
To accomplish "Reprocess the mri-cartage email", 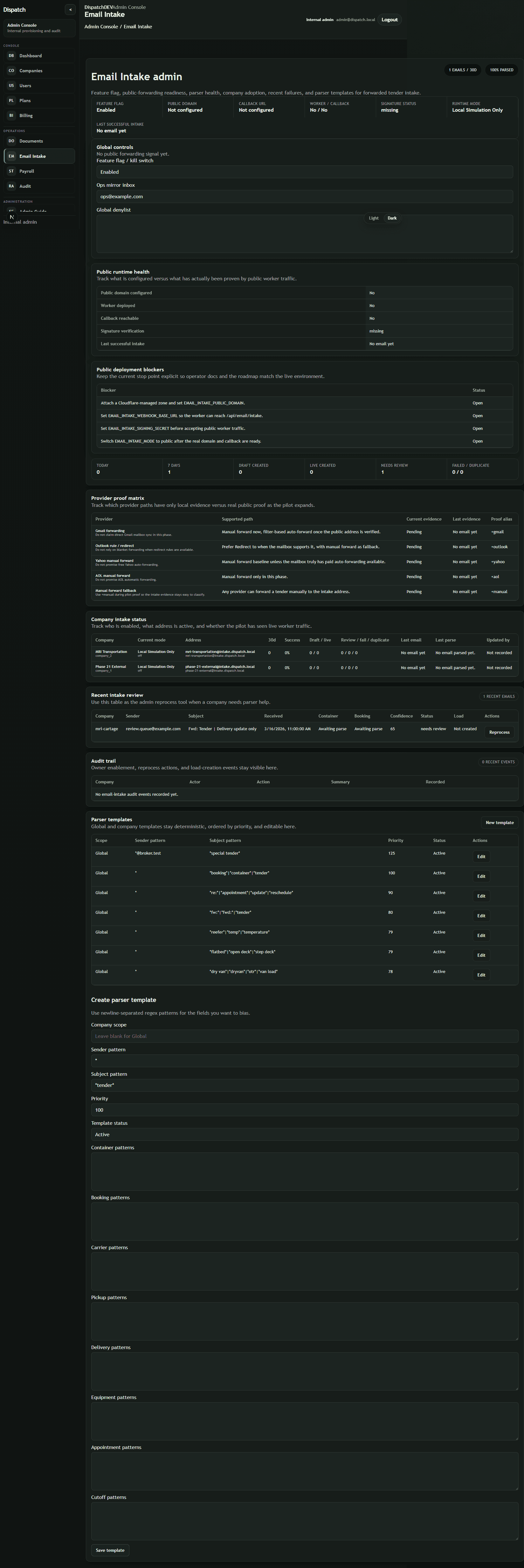I will [x=499, y=732].
